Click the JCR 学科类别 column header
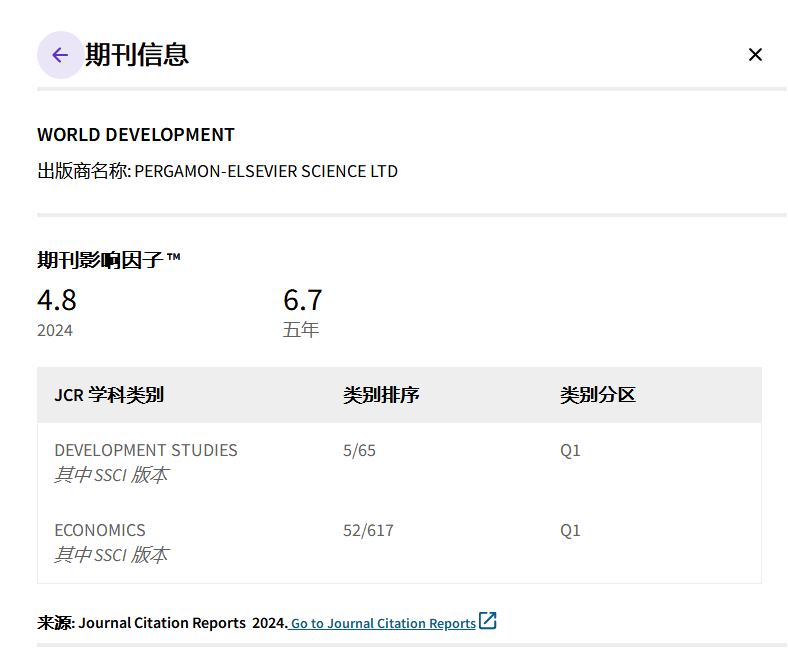Viewport: 788px width, 649px height. [x=109, y=395]
